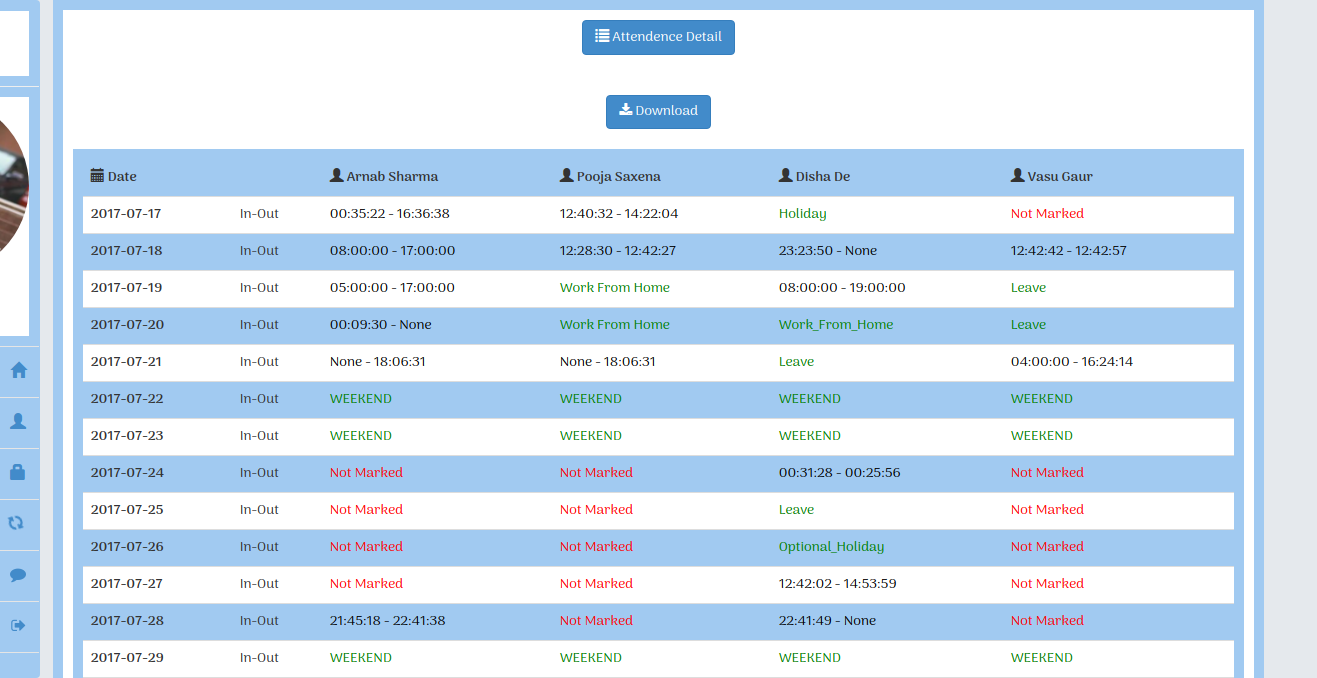Select Disha's Work_From_Home entry

click(x=836, y=325)
